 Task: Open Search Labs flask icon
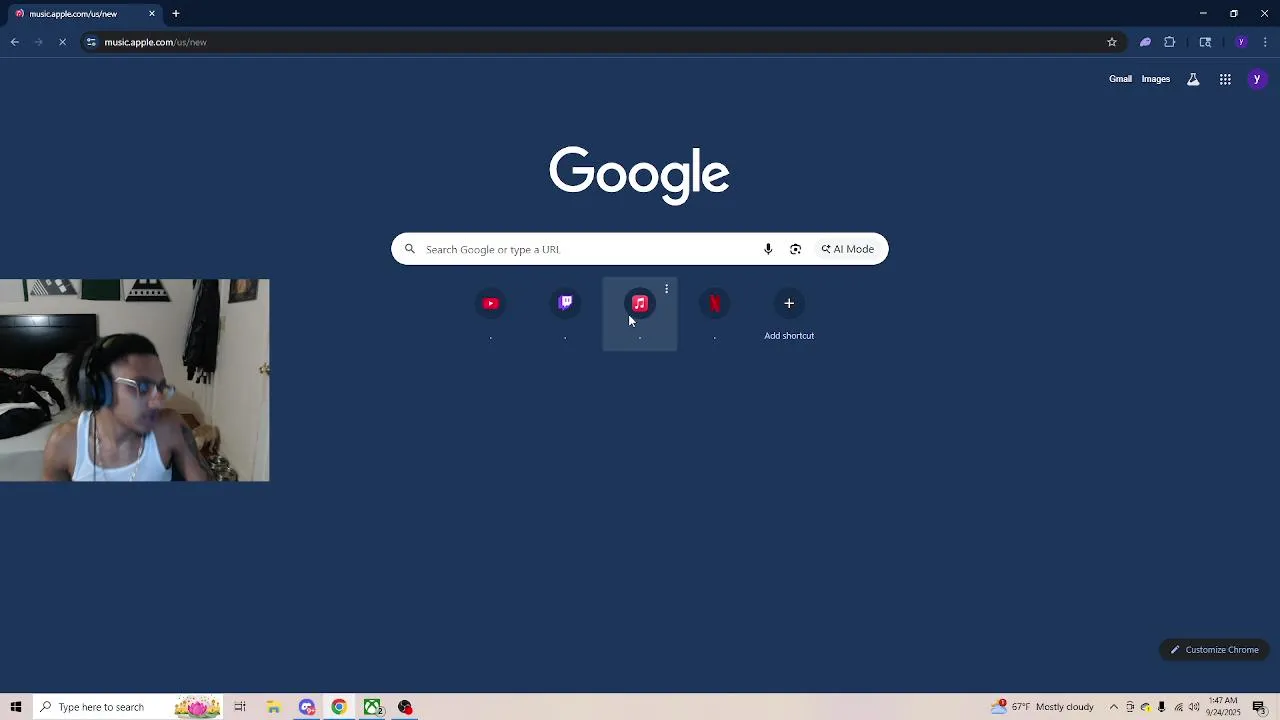(x=1193, y=79)
